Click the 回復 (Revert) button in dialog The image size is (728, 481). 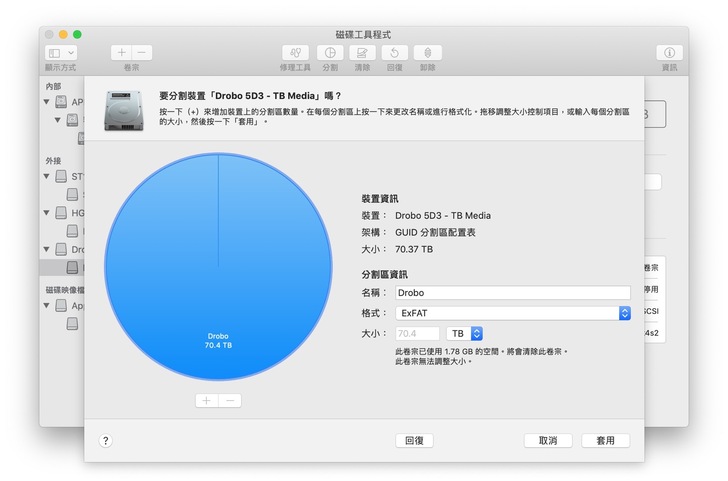point(413,440)
